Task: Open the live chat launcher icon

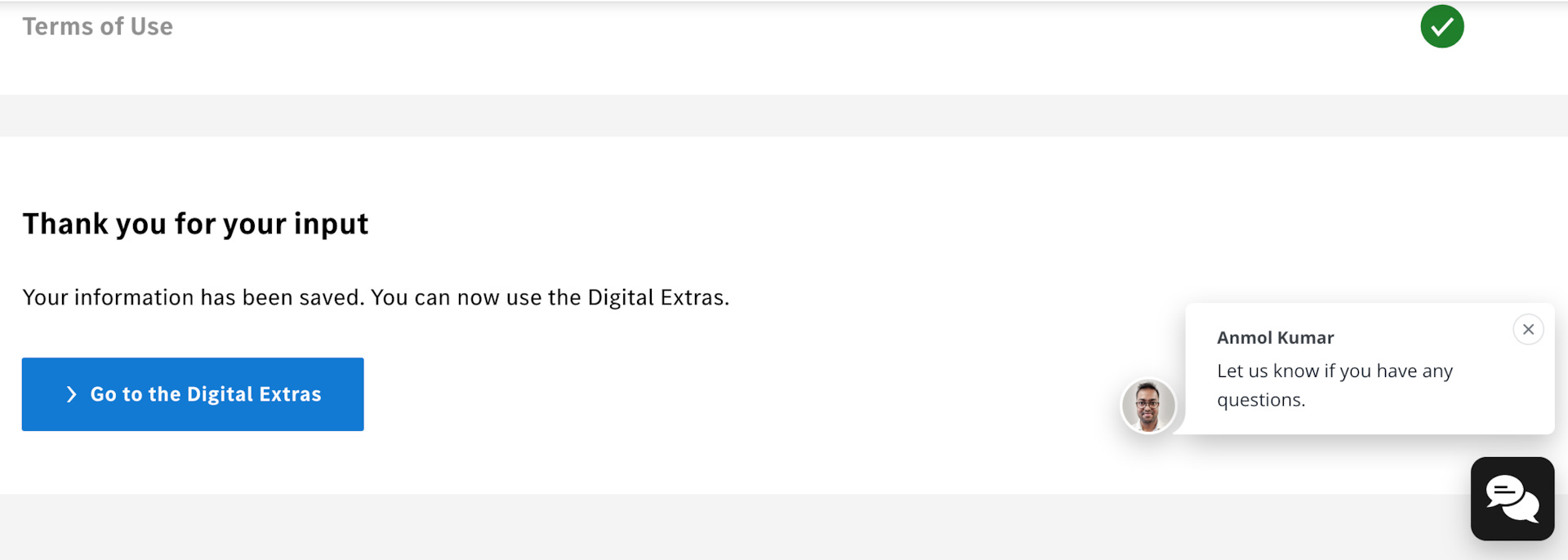Action: (1512, 498)
